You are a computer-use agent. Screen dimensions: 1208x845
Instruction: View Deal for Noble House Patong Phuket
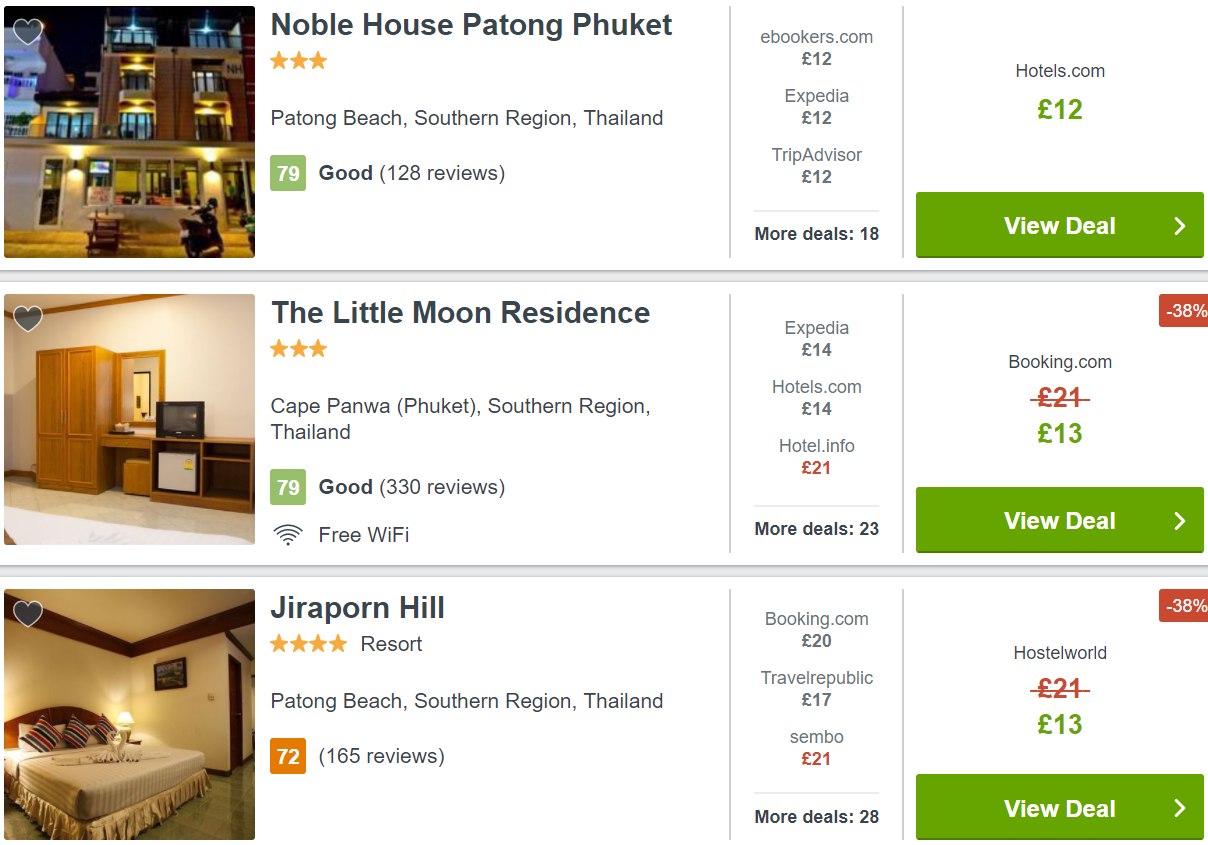[x=1060, y=225]
